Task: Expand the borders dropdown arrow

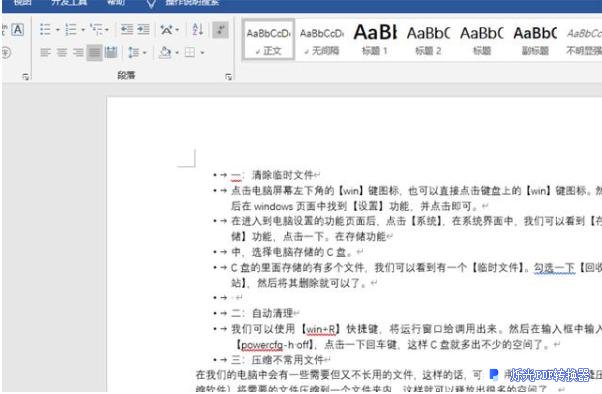Action: click(202, 53)
